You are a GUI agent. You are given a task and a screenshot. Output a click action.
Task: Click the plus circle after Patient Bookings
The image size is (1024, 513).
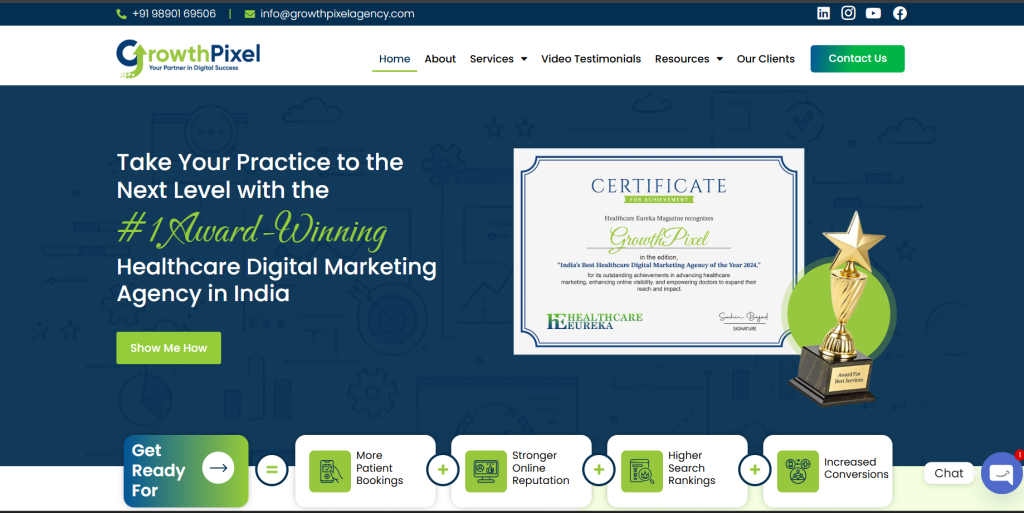[443, 469]
